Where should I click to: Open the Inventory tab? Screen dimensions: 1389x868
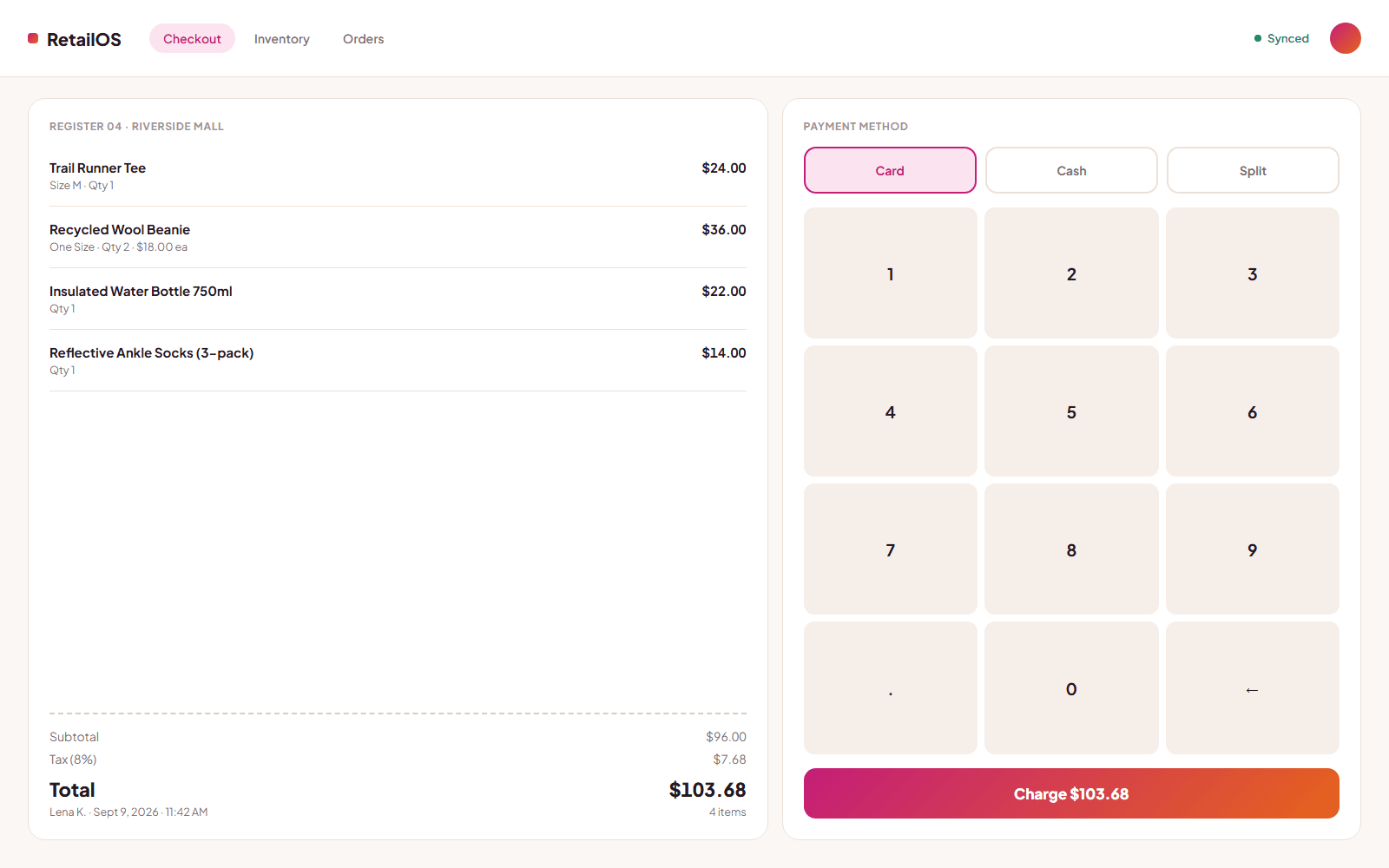click(x=281, y=38)
